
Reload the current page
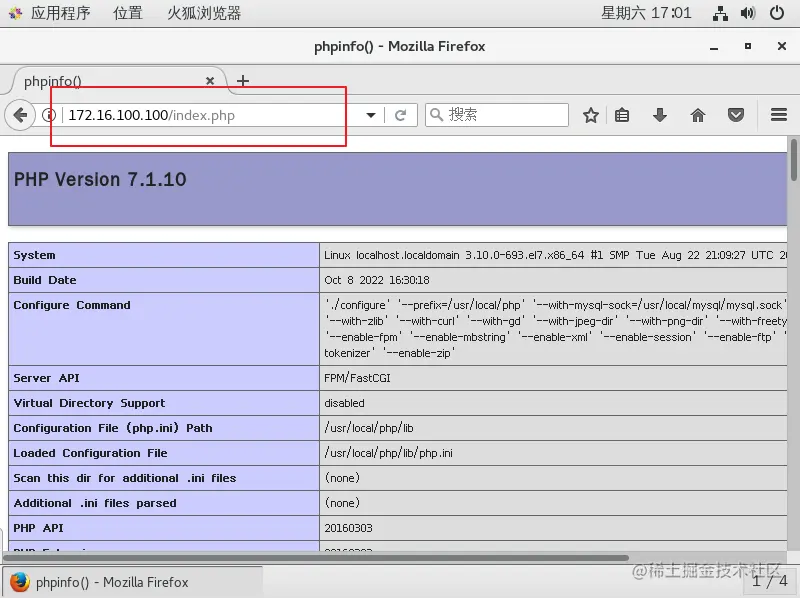[x=401, y=115]
